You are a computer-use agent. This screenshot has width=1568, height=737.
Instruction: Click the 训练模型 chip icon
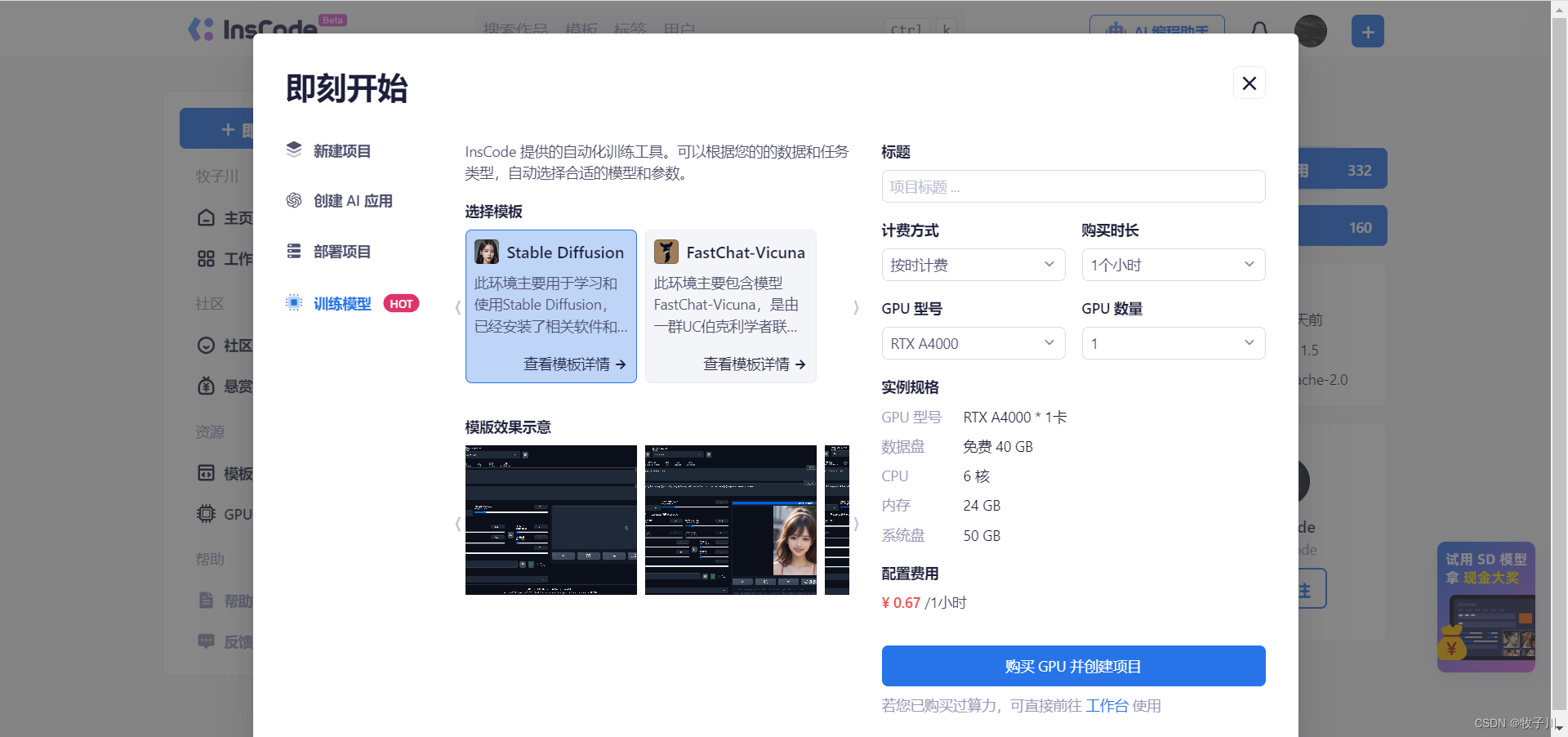(294, 302)
